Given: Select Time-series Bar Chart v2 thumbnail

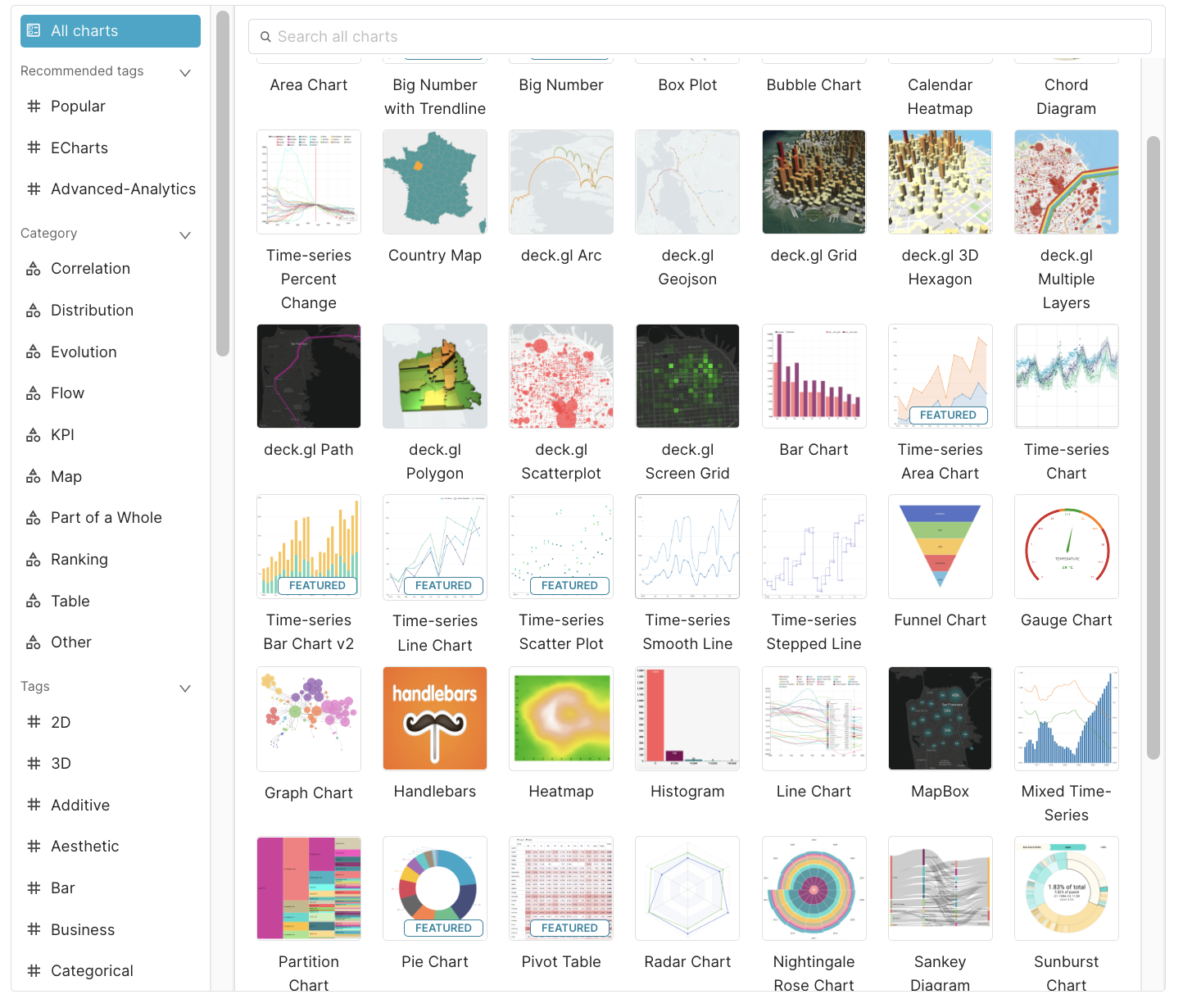Looking at the screenshot, I should point(309,547).
